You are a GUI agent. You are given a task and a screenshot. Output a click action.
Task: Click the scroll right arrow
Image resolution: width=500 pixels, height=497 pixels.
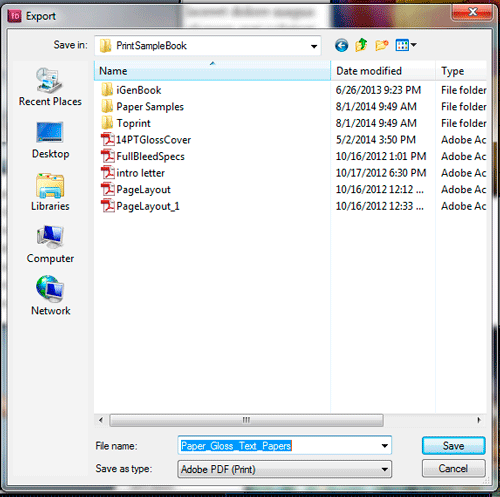pos(479,420)
